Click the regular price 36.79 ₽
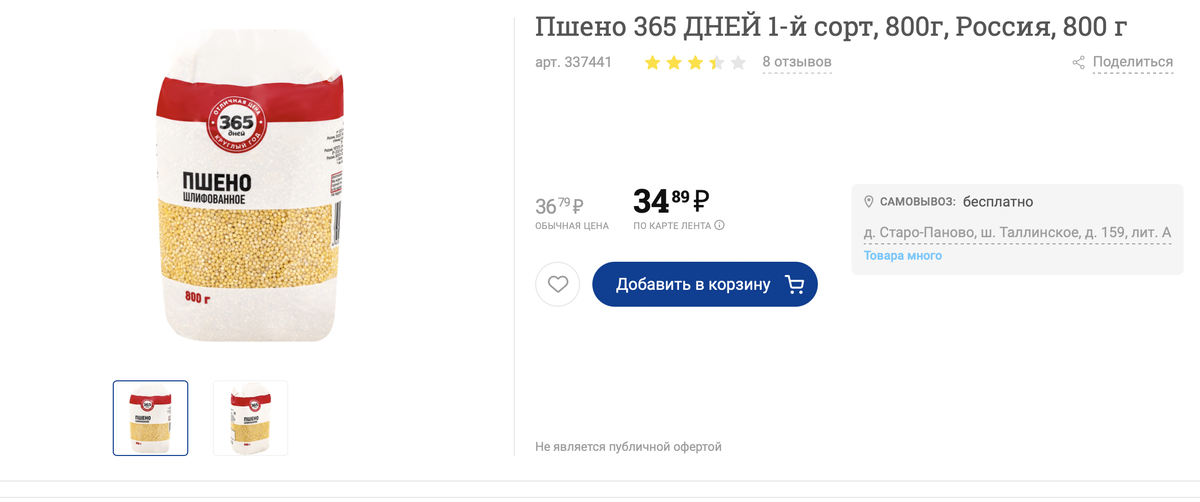The image size is (1200, 502). [559, 206]
